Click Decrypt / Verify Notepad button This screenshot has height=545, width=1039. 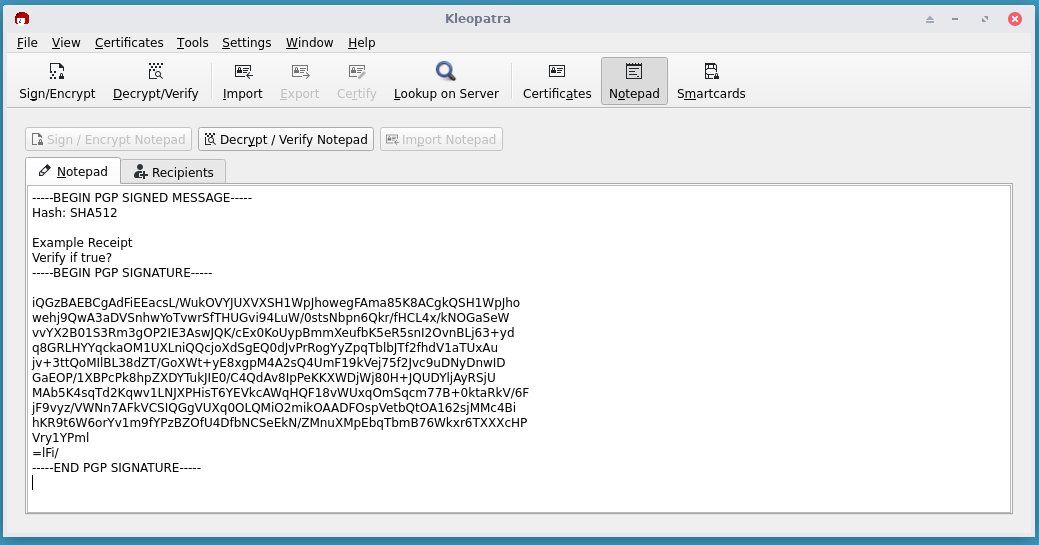click(286, 139)
